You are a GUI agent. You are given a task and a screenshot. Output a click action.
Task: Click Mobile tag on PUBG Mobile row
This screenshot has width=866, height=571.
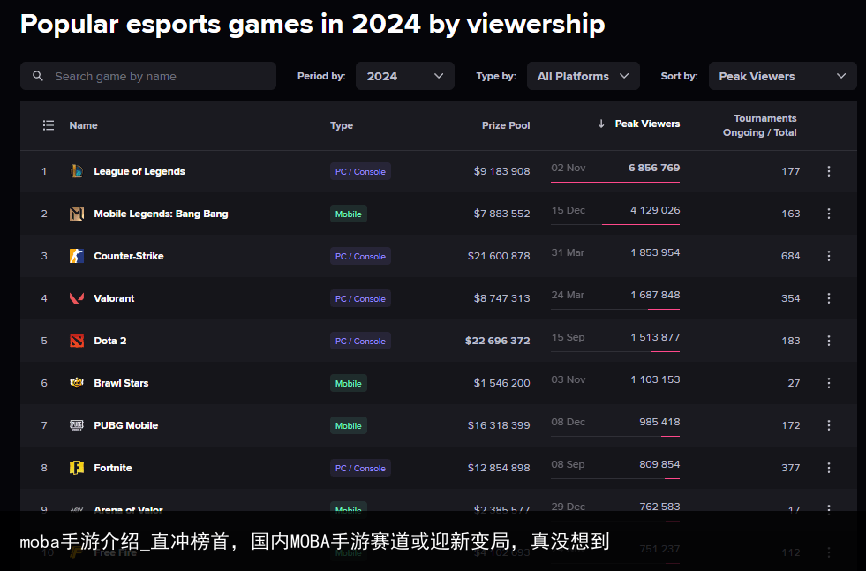coord(348,425)
